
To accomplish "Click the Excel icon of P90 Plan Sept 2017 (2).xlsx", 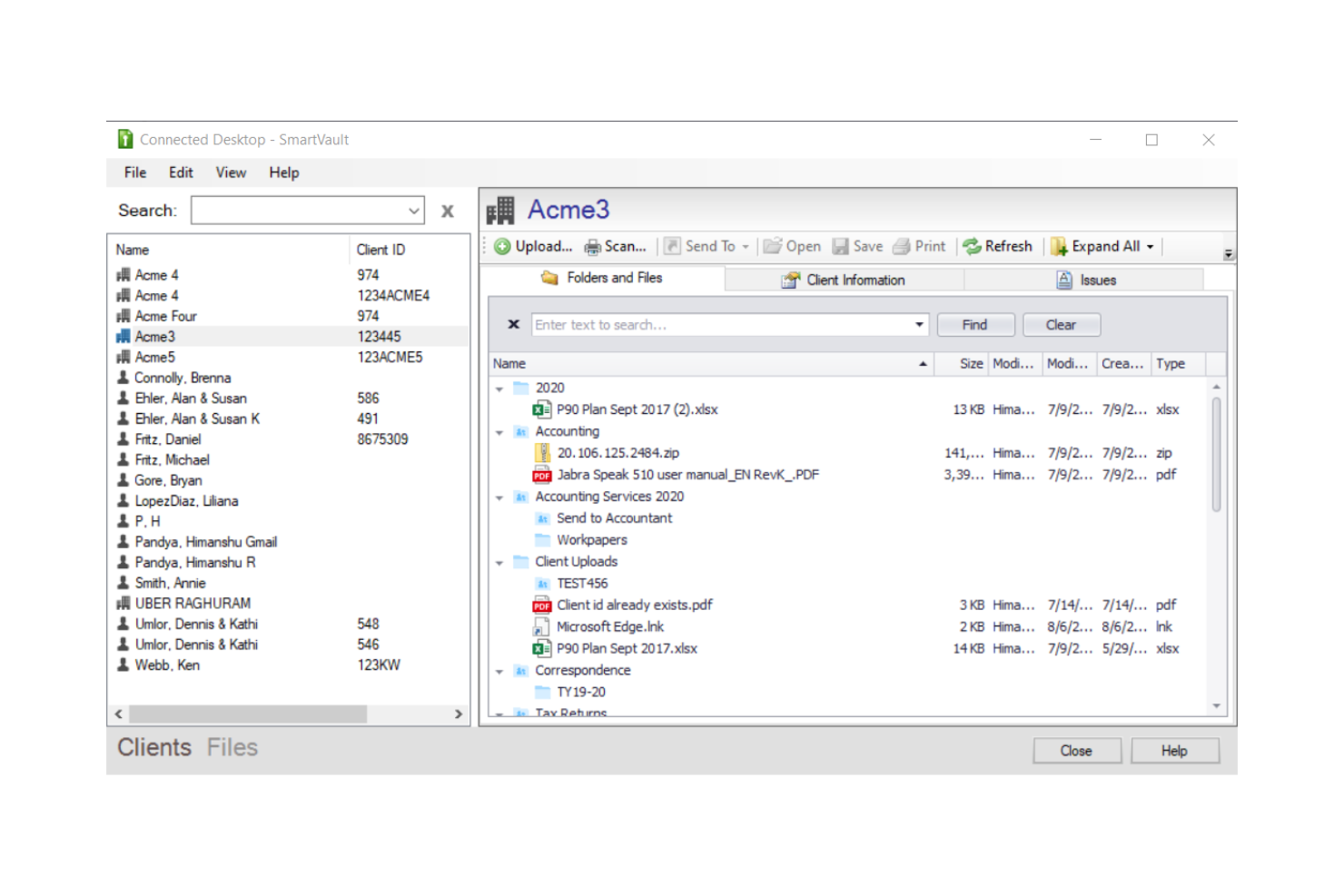I will [x=542, y=409].
